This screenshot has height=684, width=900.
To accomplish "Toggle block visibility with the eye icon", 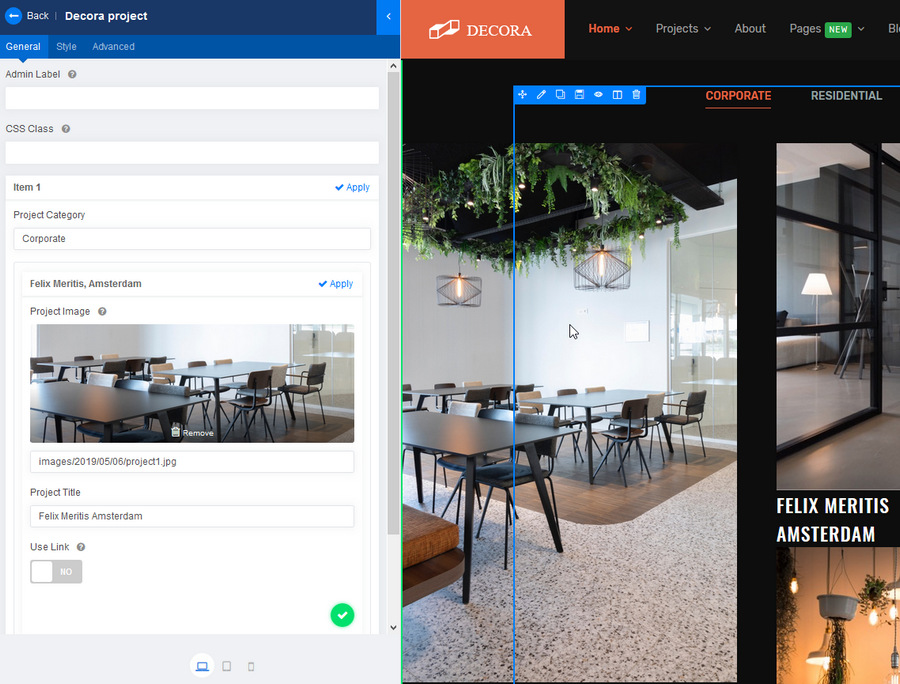I will [x=598, y=95].
